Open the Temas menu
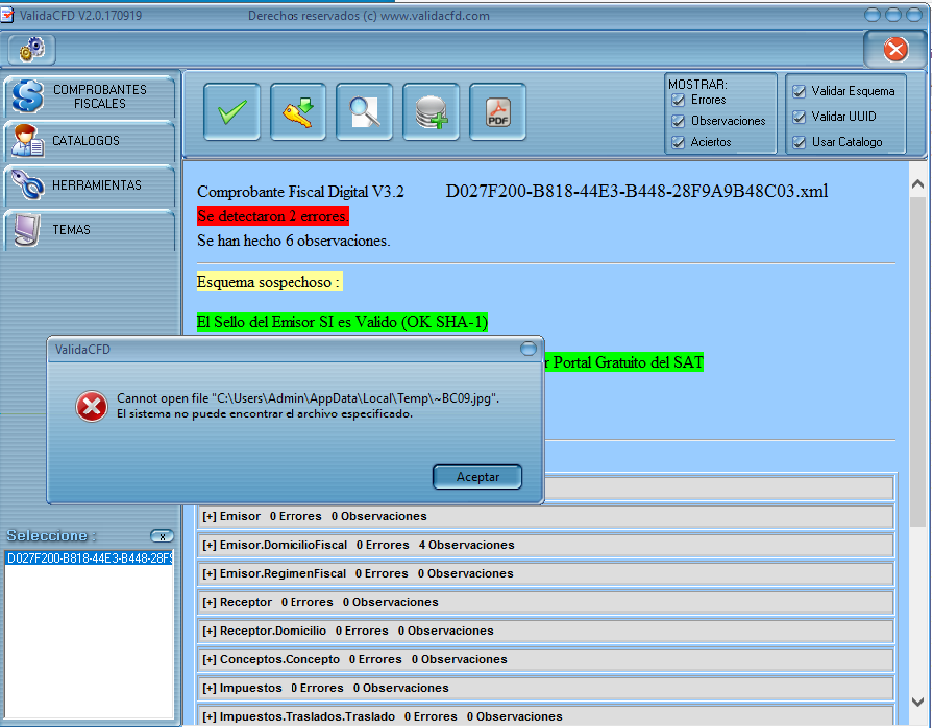The width and height of the screenshot is (932, 728). (89, 229)
